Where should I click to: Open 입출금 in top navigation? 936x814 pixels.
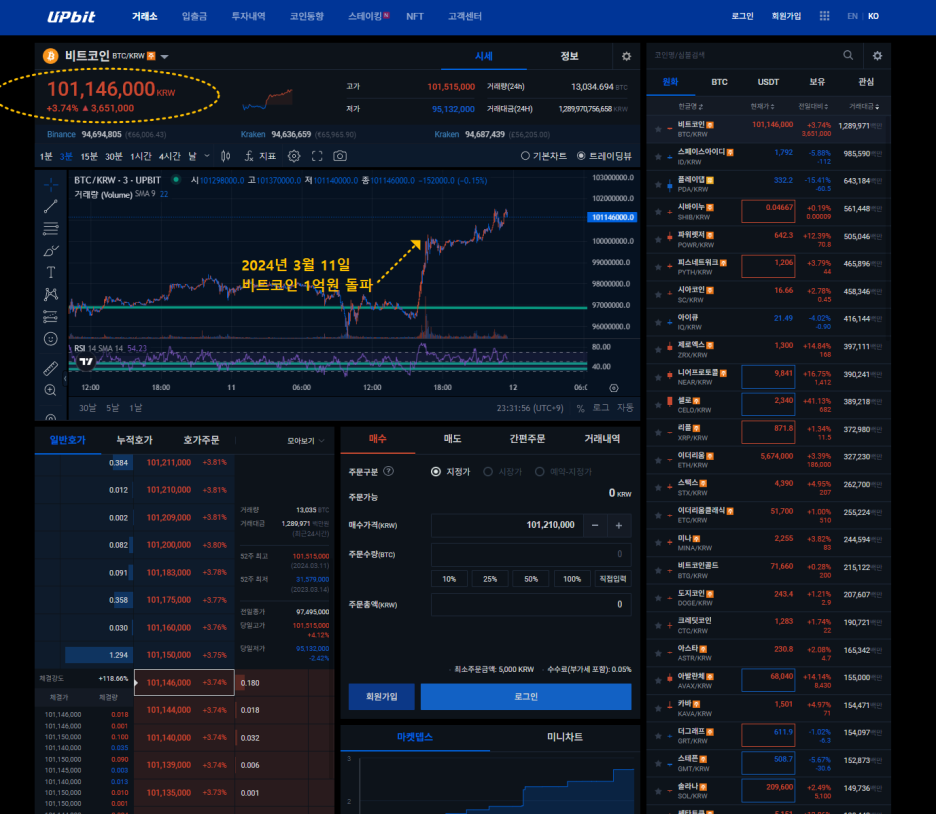tap(194, 17)
